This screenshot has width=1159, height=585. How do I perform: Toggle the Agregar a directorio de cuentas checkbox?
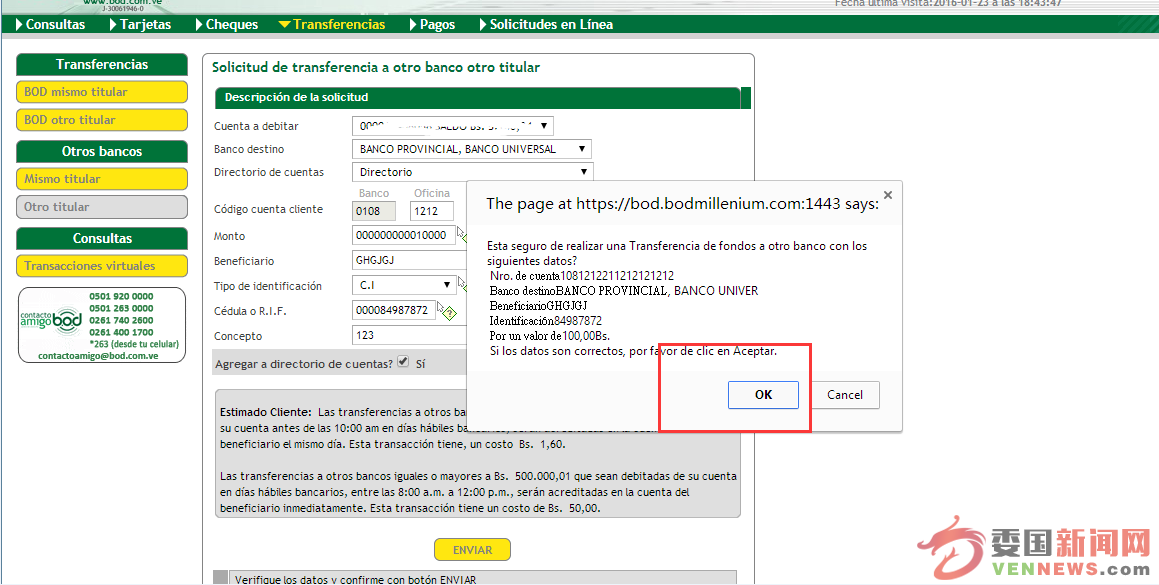click(403, 362)
